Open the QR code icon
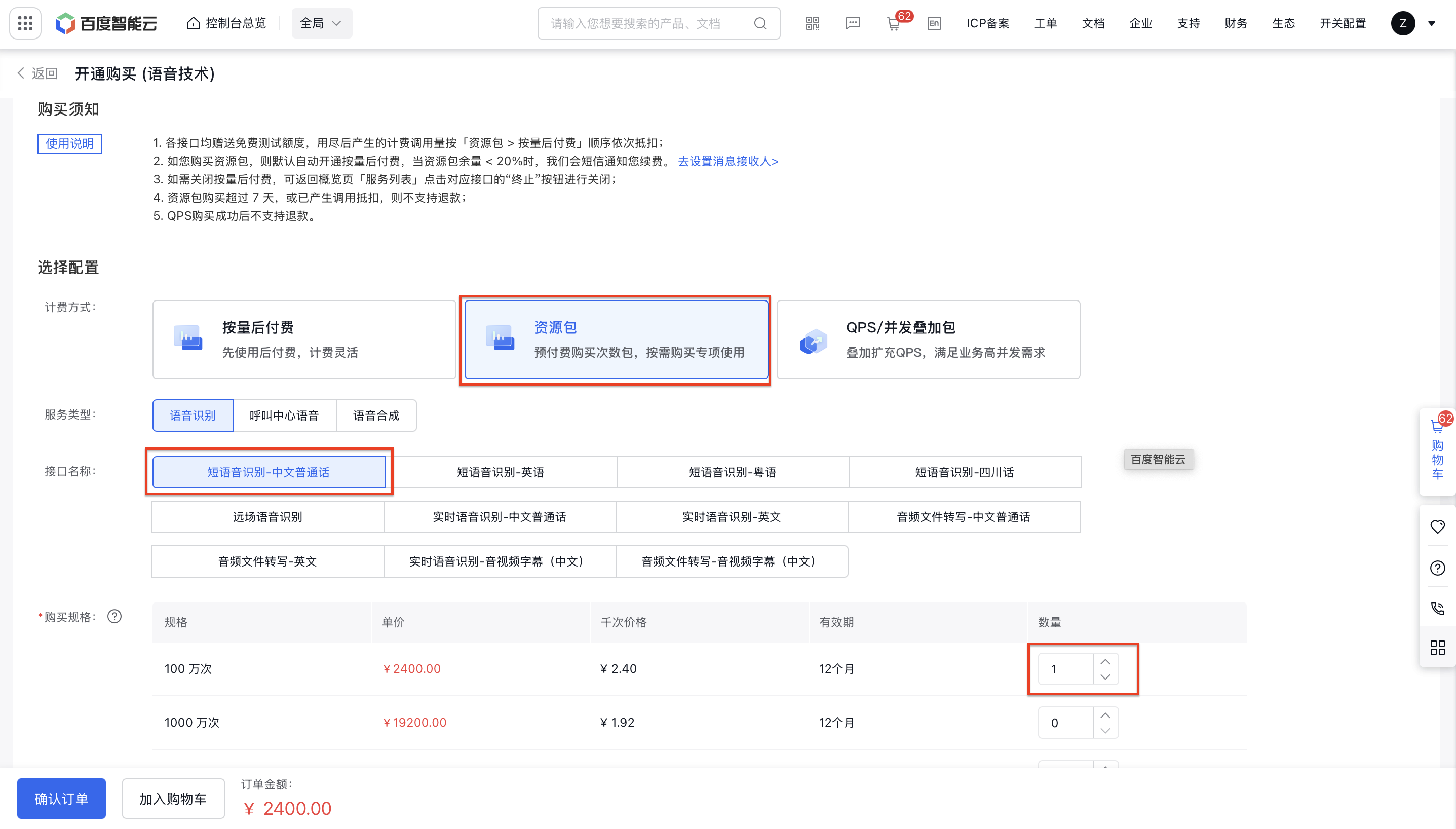The image size is (1456, 829). tap(812, 23)
